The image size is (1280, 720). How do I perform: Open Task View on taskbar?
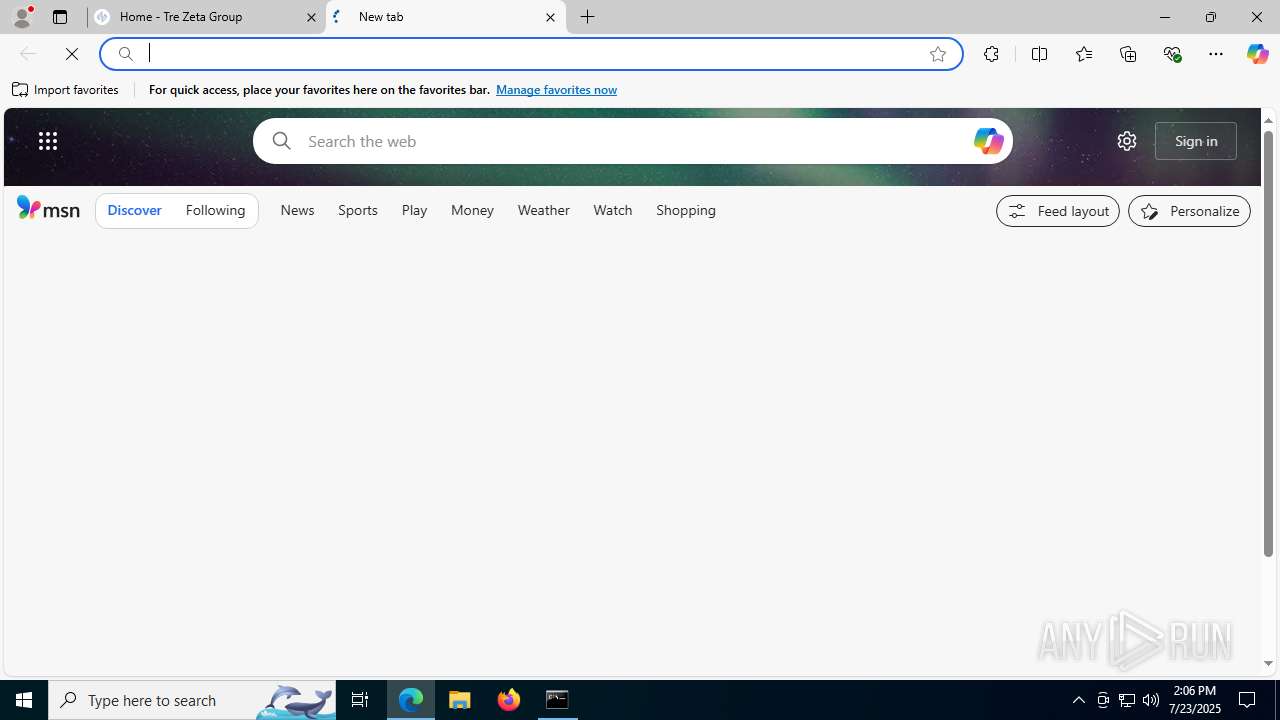coord(360,700)
